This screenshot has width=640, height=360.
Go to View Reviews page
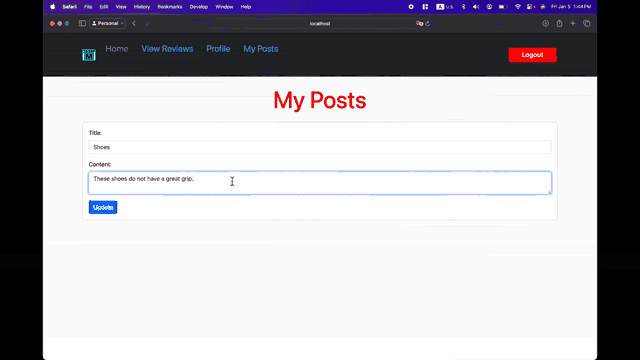(167, 49)
